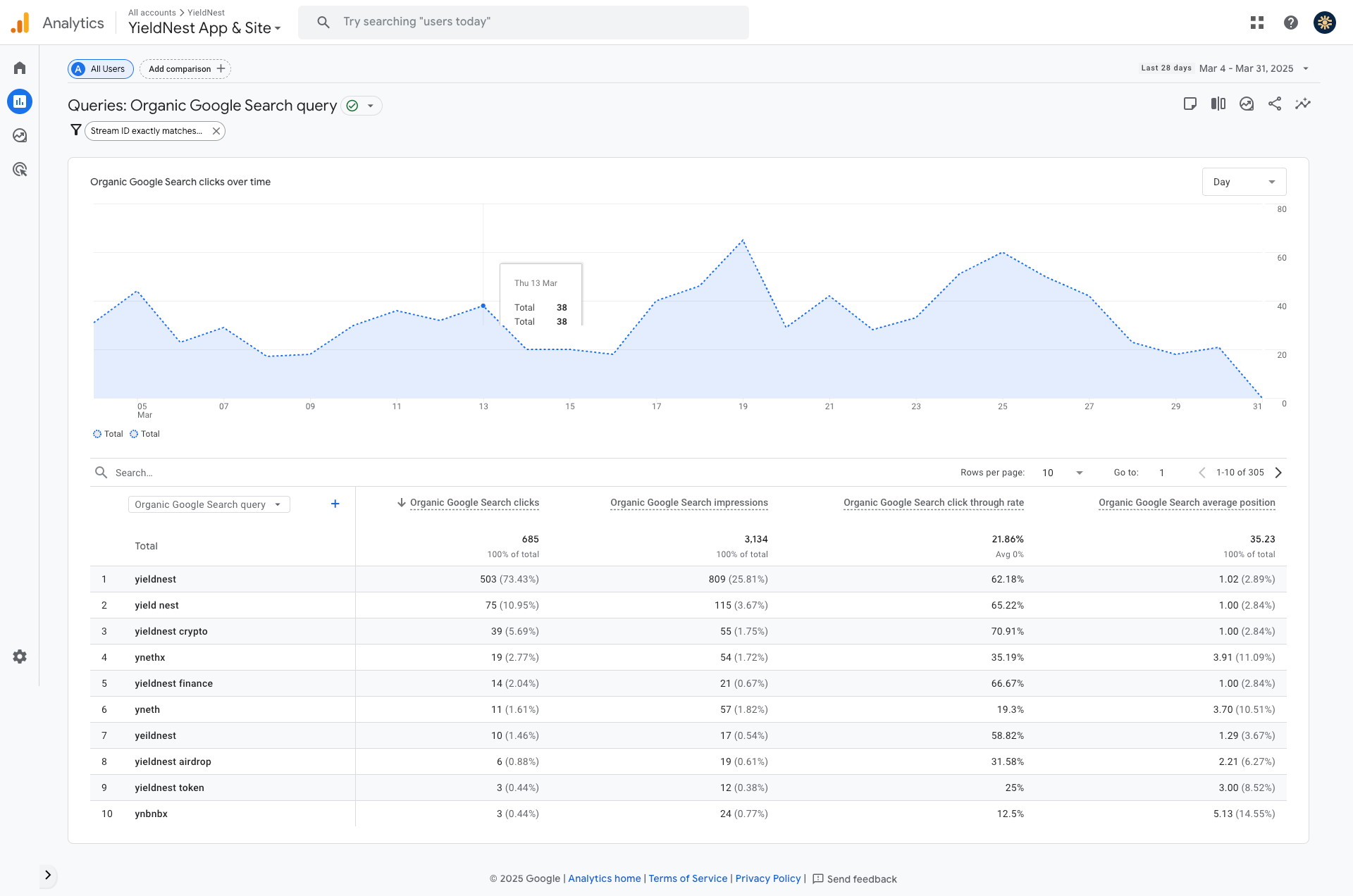The height and width of the screenshot is (896, 1353).
Task: Click the 'yneth' query in row 6
Action: [x=147, y=709]
